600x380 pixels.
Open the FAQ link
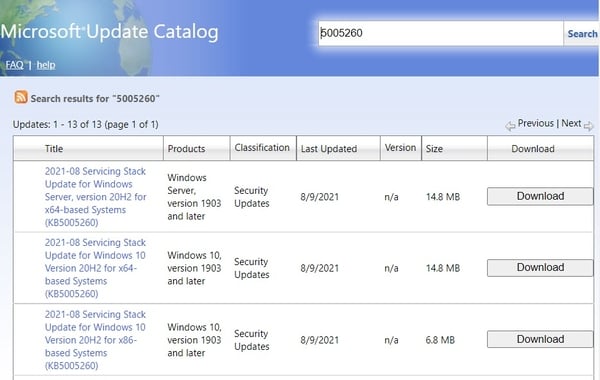(15, 65)
